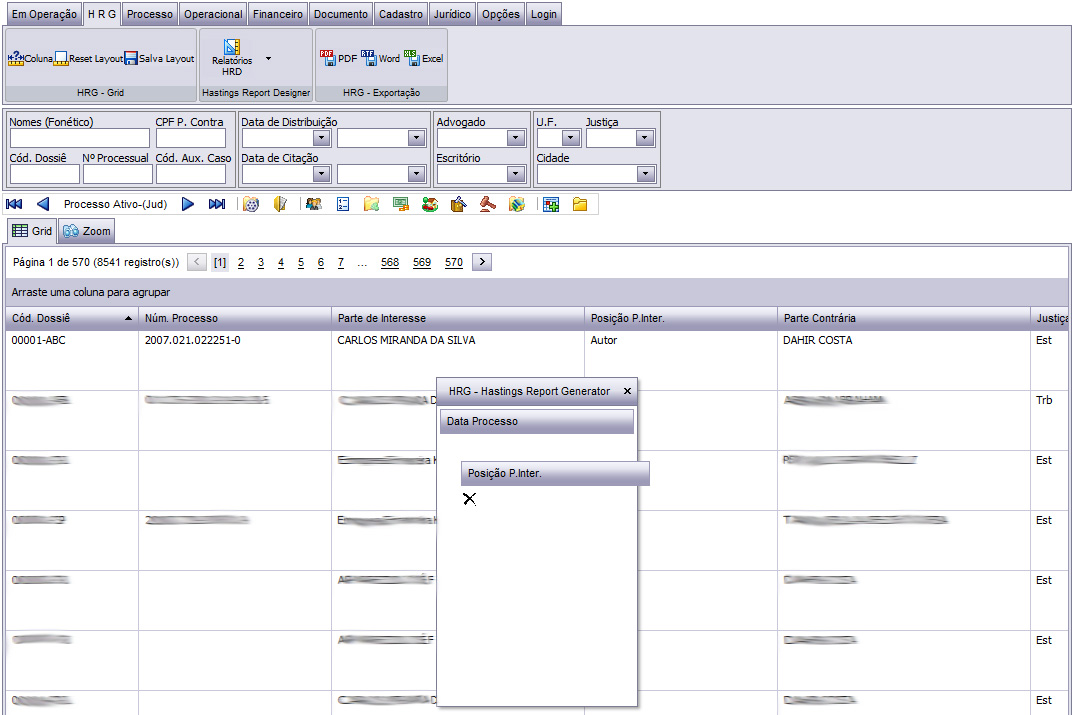Open the Justiça filter dropdown

click(645, 138)
